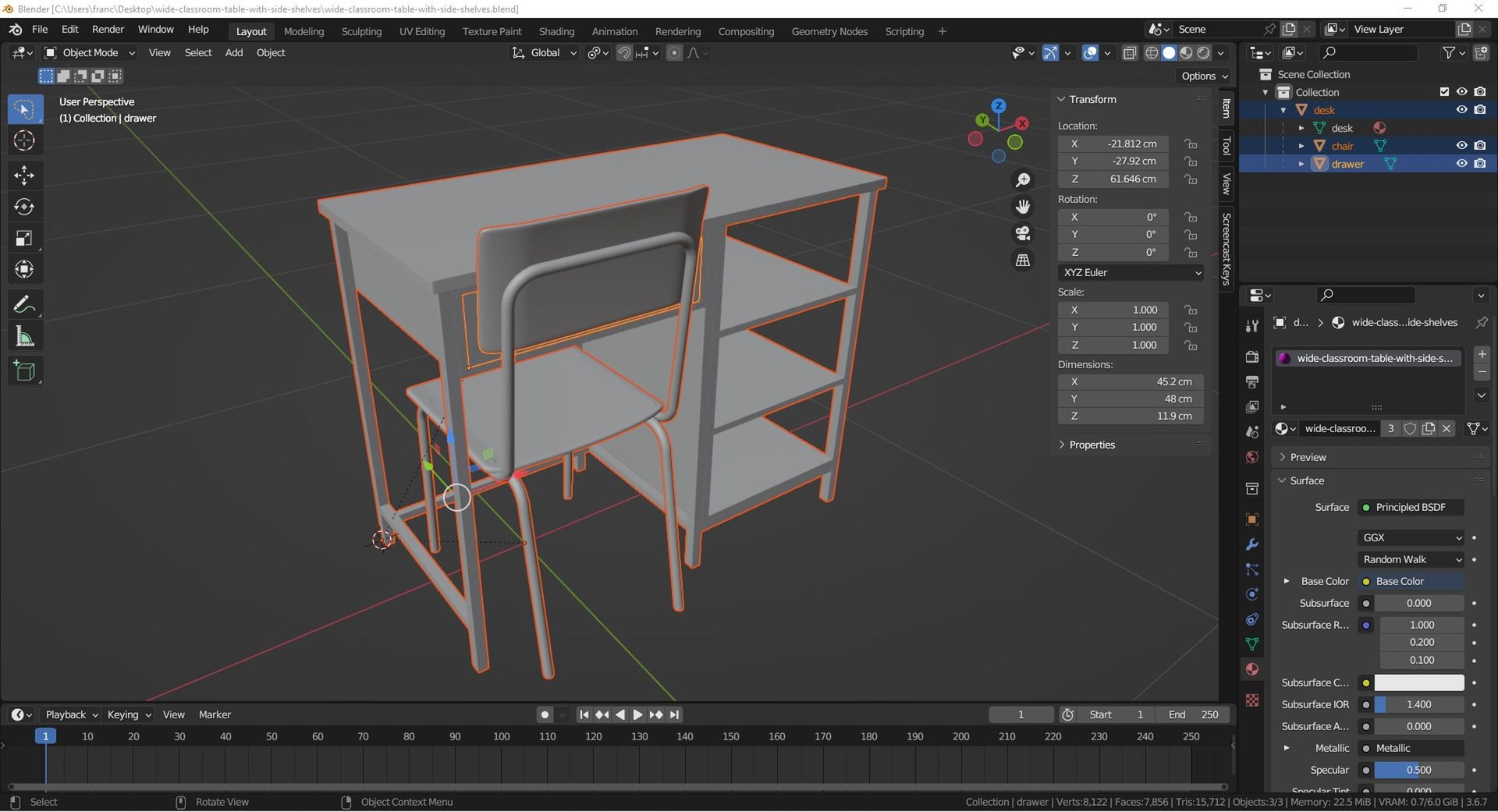Toggle the camera view icon
1498x812 pixels.
click(x=1022, y=233)
